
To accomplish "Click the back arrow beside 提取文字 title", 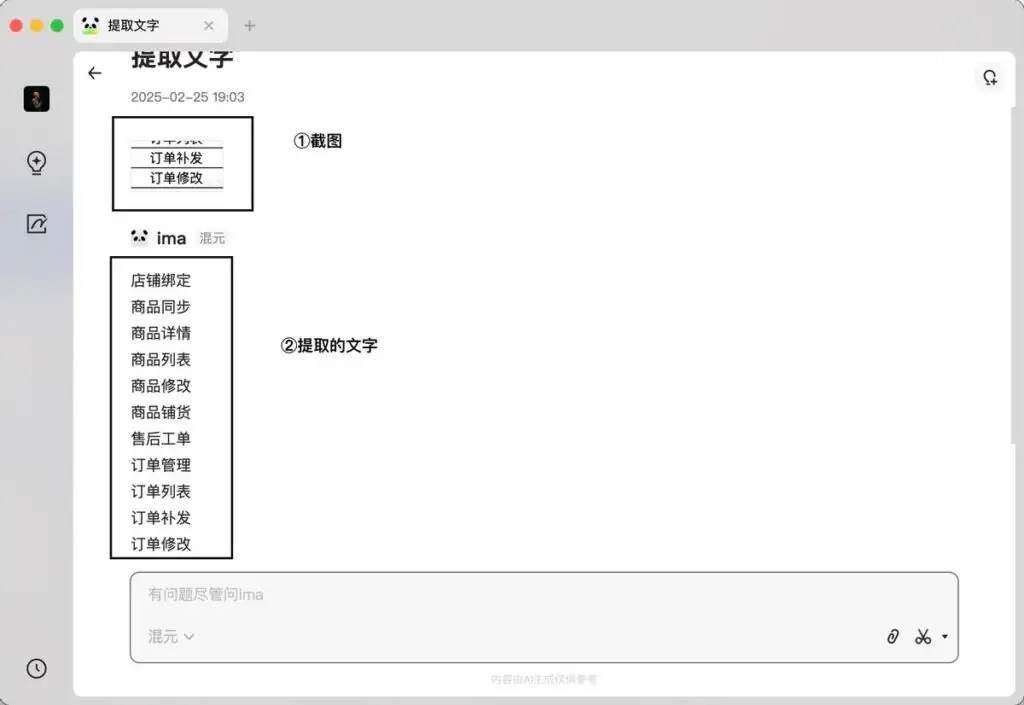I will (94, 73).
